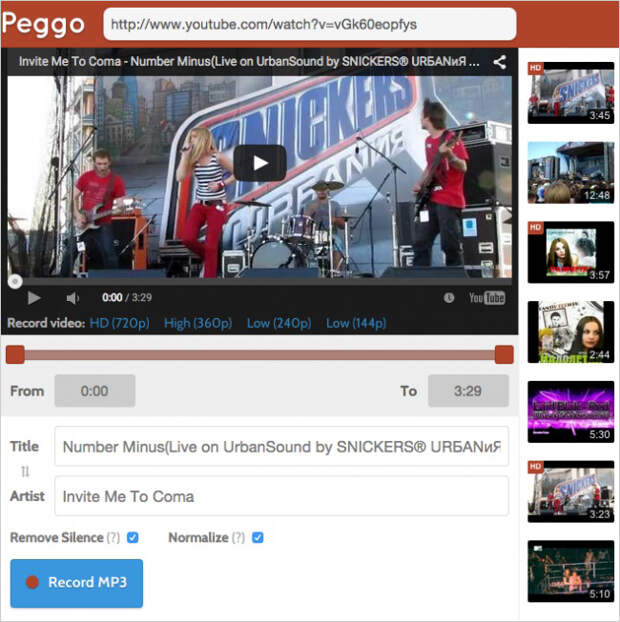Click the Remove Silence help (?) icon
The width and height of the screenshot is (620, 622).
click(113, 538)
